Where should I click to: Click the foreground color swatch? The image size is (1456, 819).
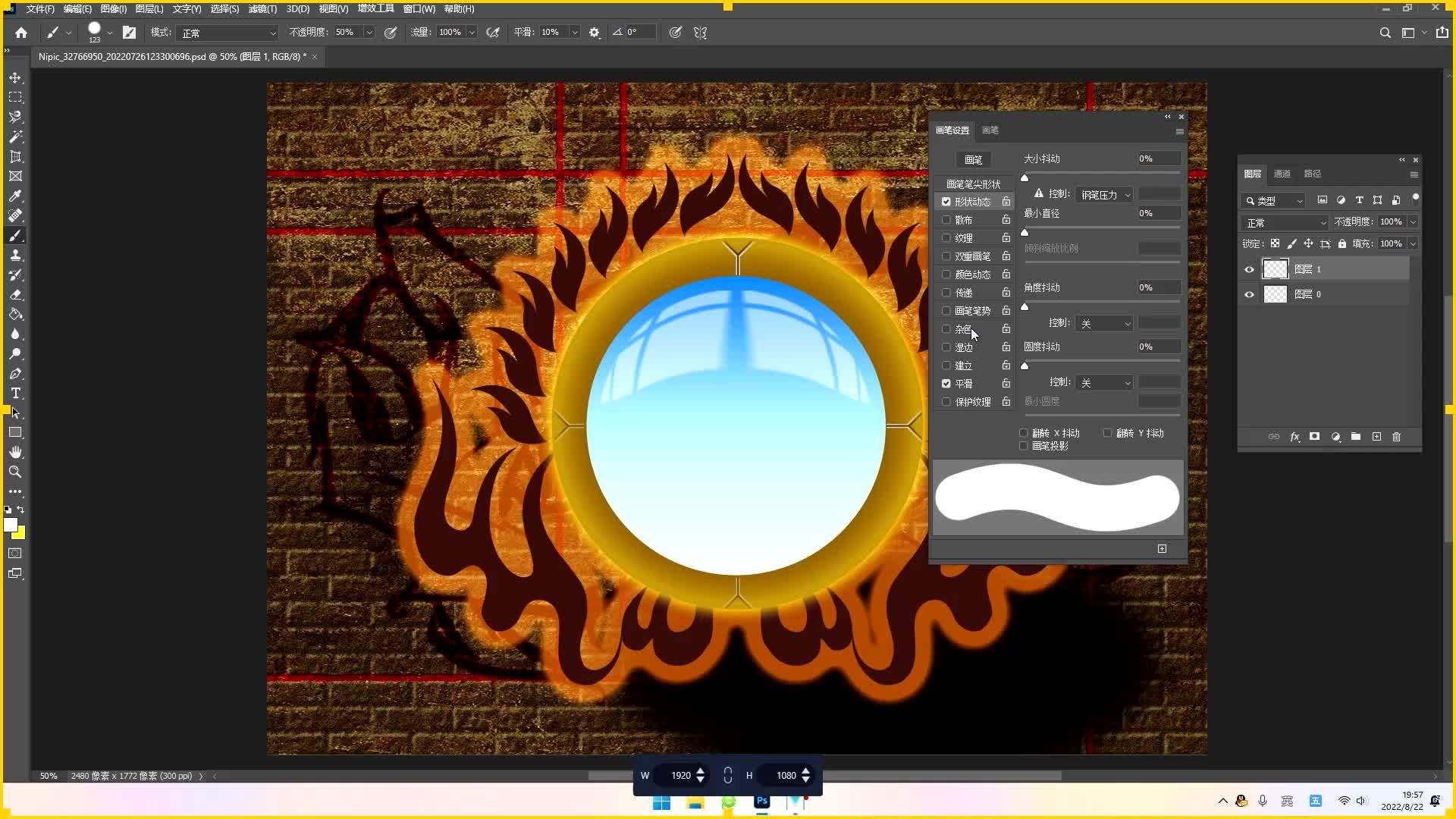[x=10, y=525]
